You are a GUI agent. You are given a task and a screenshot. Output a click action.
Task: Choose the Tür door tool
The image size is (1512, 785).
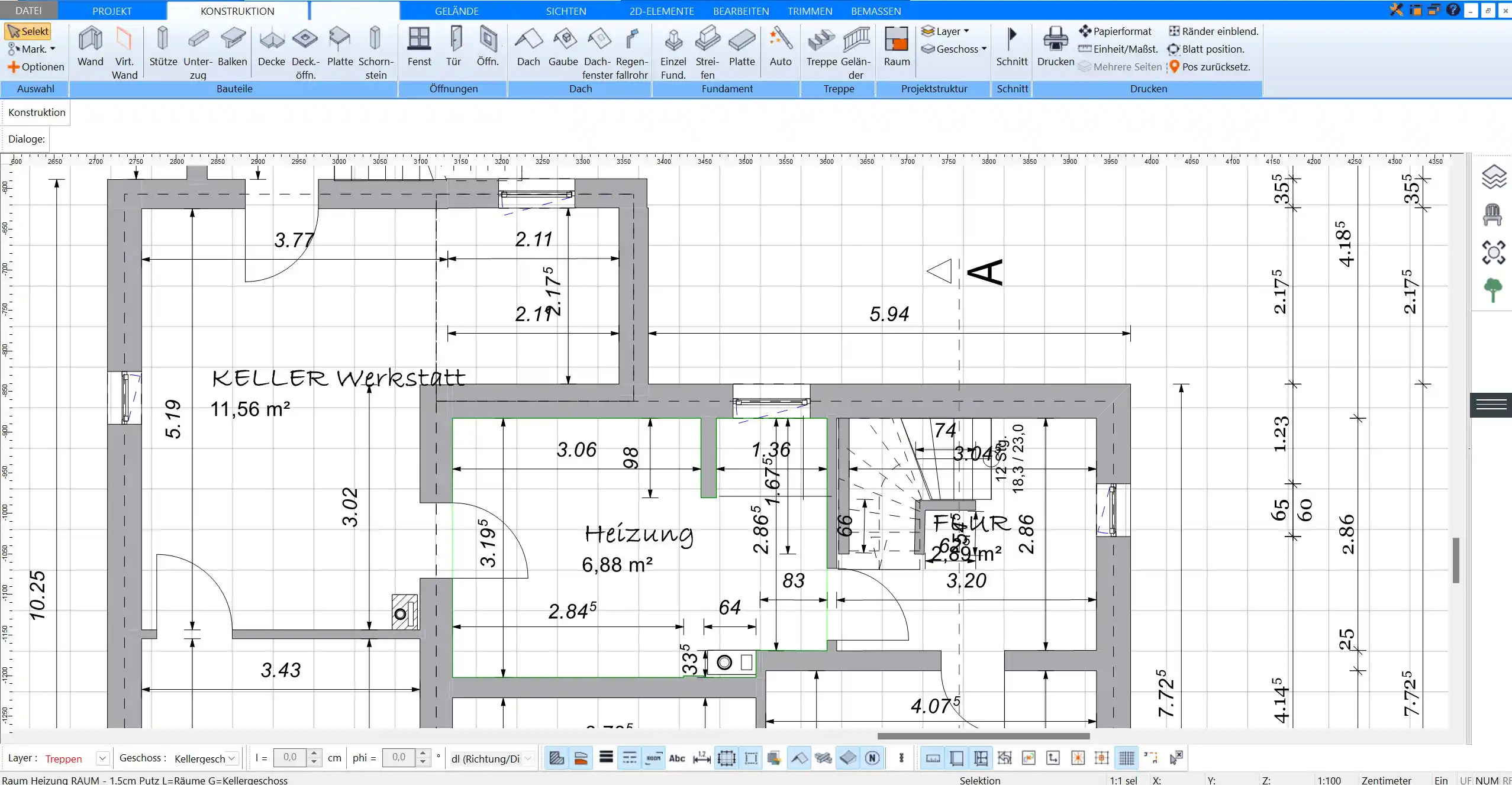point(454,46)
